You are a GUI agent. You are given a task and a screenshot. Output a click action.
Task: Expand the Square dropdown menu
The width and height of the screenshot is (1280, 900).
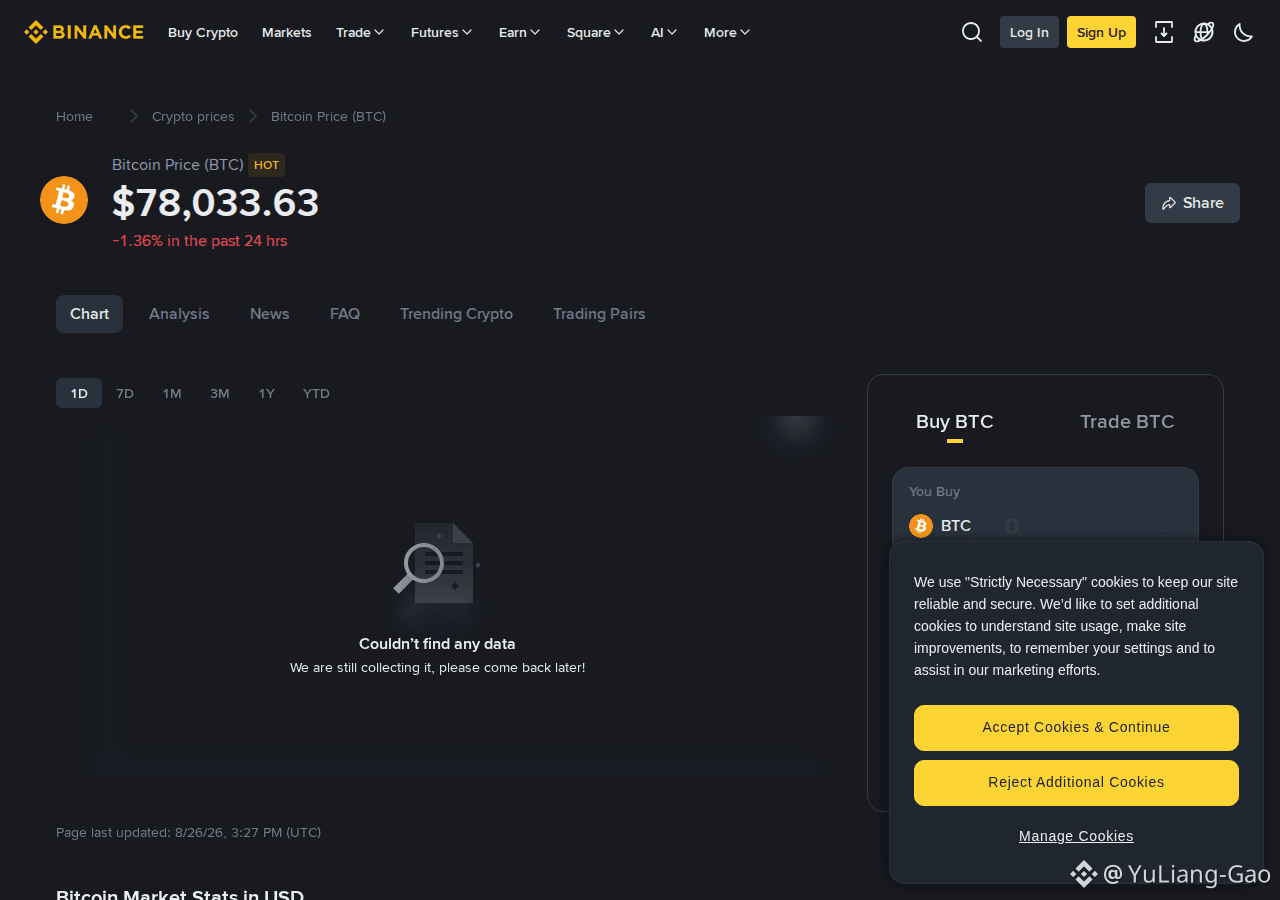(x=595, y=32)
